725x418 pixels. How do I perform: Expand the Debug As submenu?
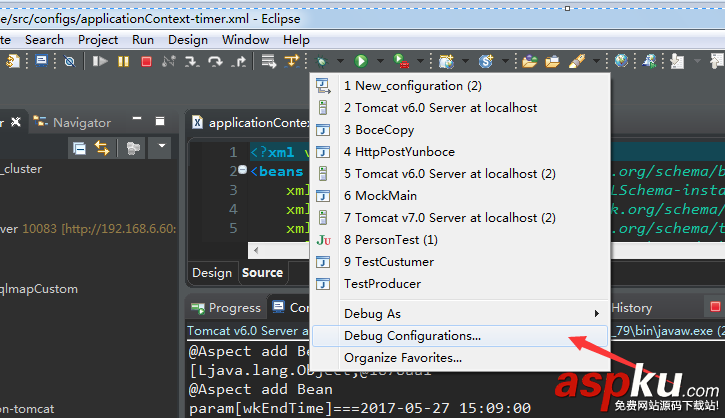point(596,314)
